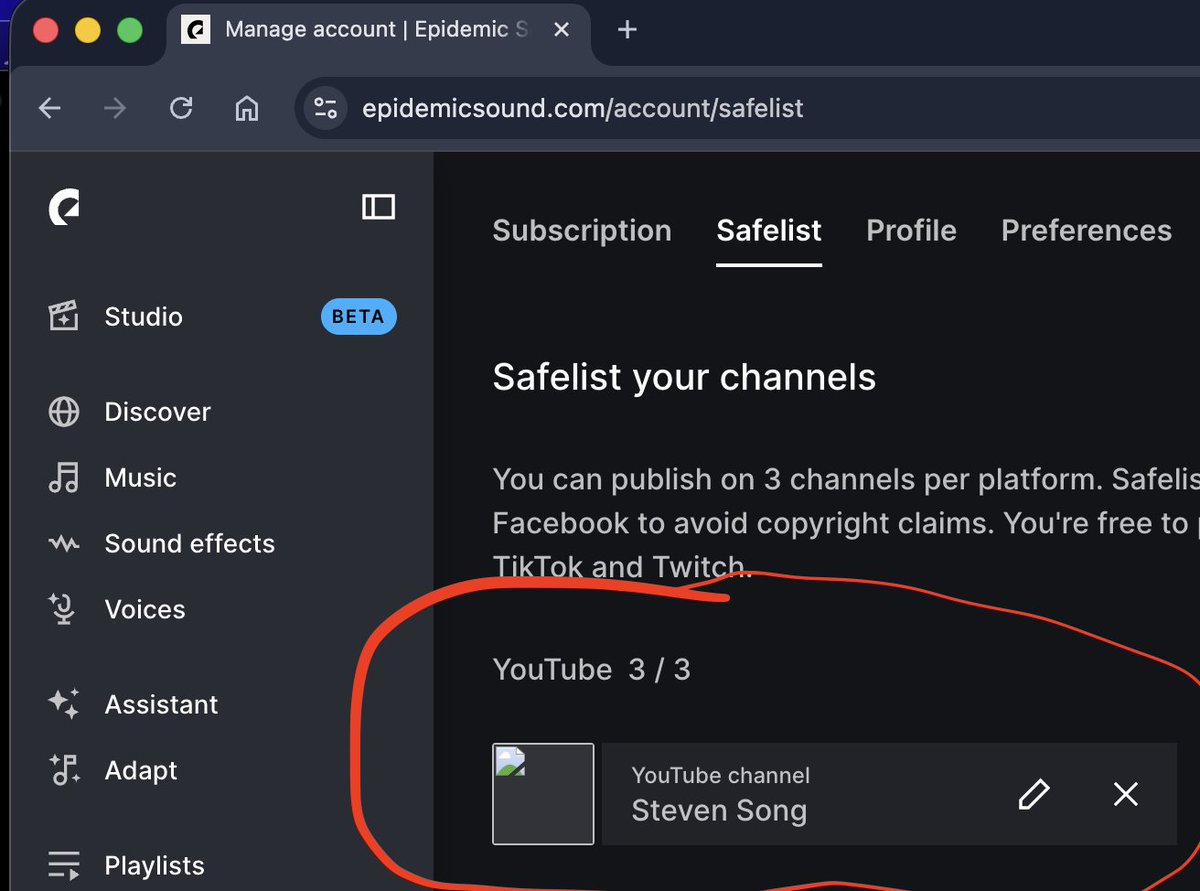
Task: Remove Steven Song channel with X icon
Action: (1126, 794)
